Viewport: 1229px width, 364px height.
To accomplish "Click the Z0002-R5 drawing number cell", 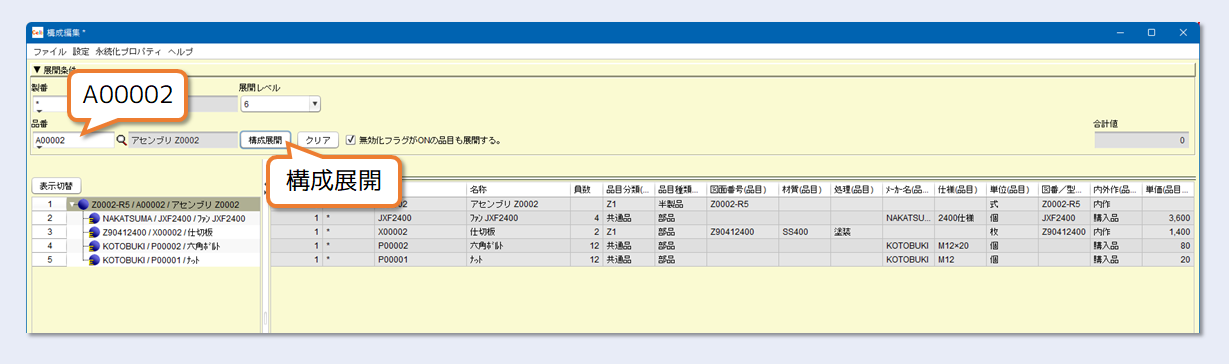I will click(x=743, y=203).
